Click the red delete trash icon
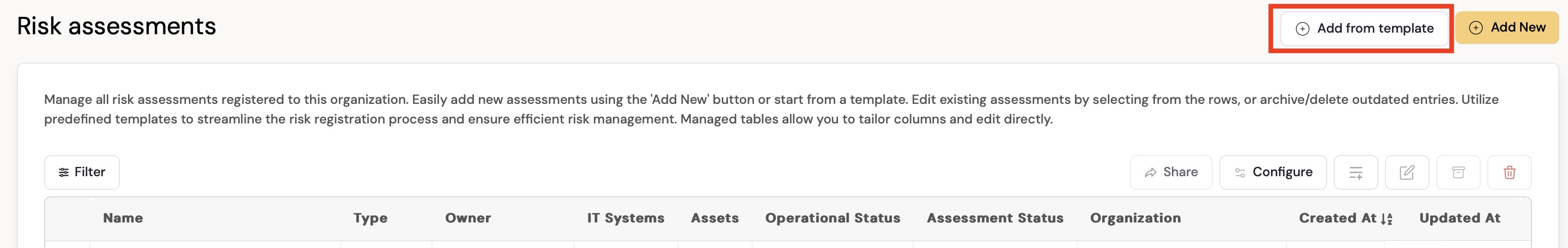The height and width of the screenshot is (248, 1568). (1509, 172)
